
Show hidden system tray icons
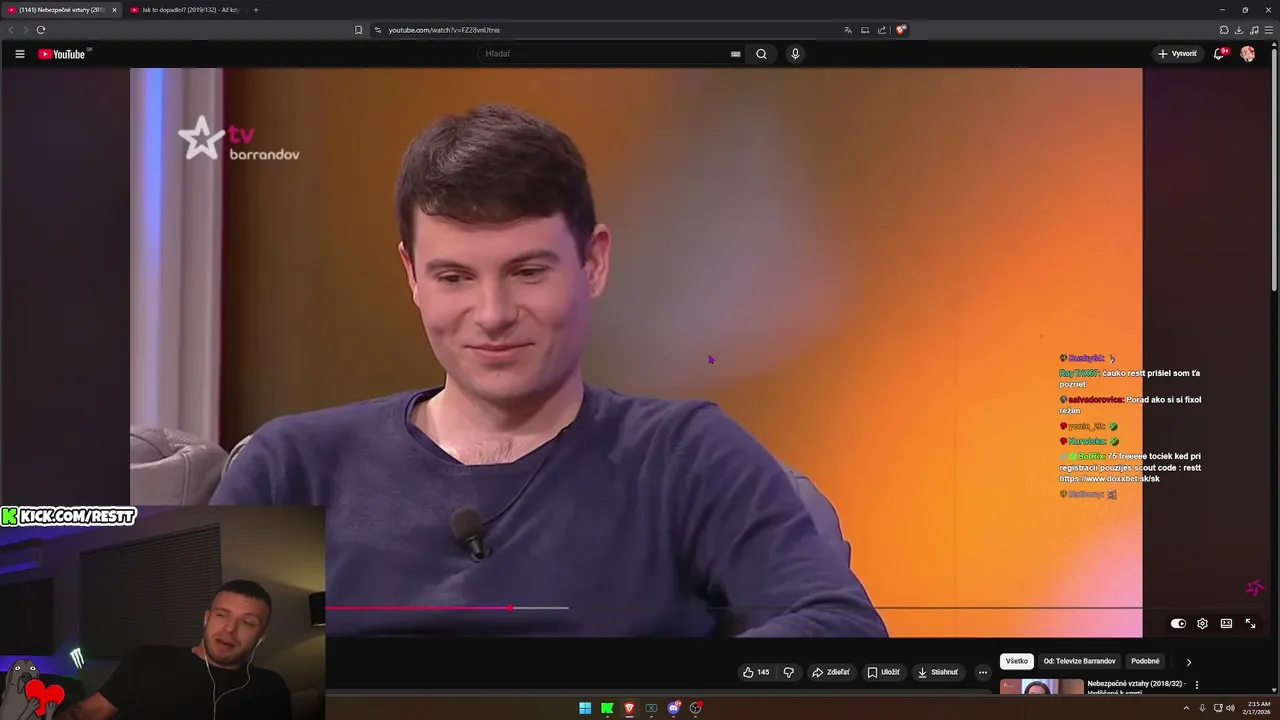[1186, 708]
